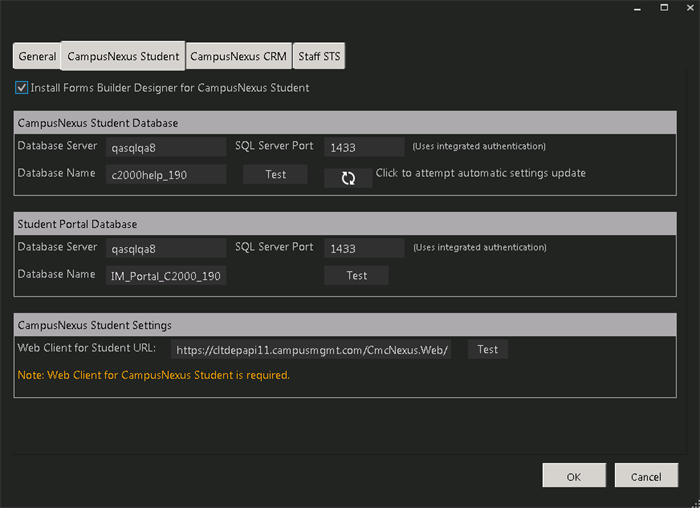
Task: Test the Student Portal Database connection
Action: click(x=356, y=275)
